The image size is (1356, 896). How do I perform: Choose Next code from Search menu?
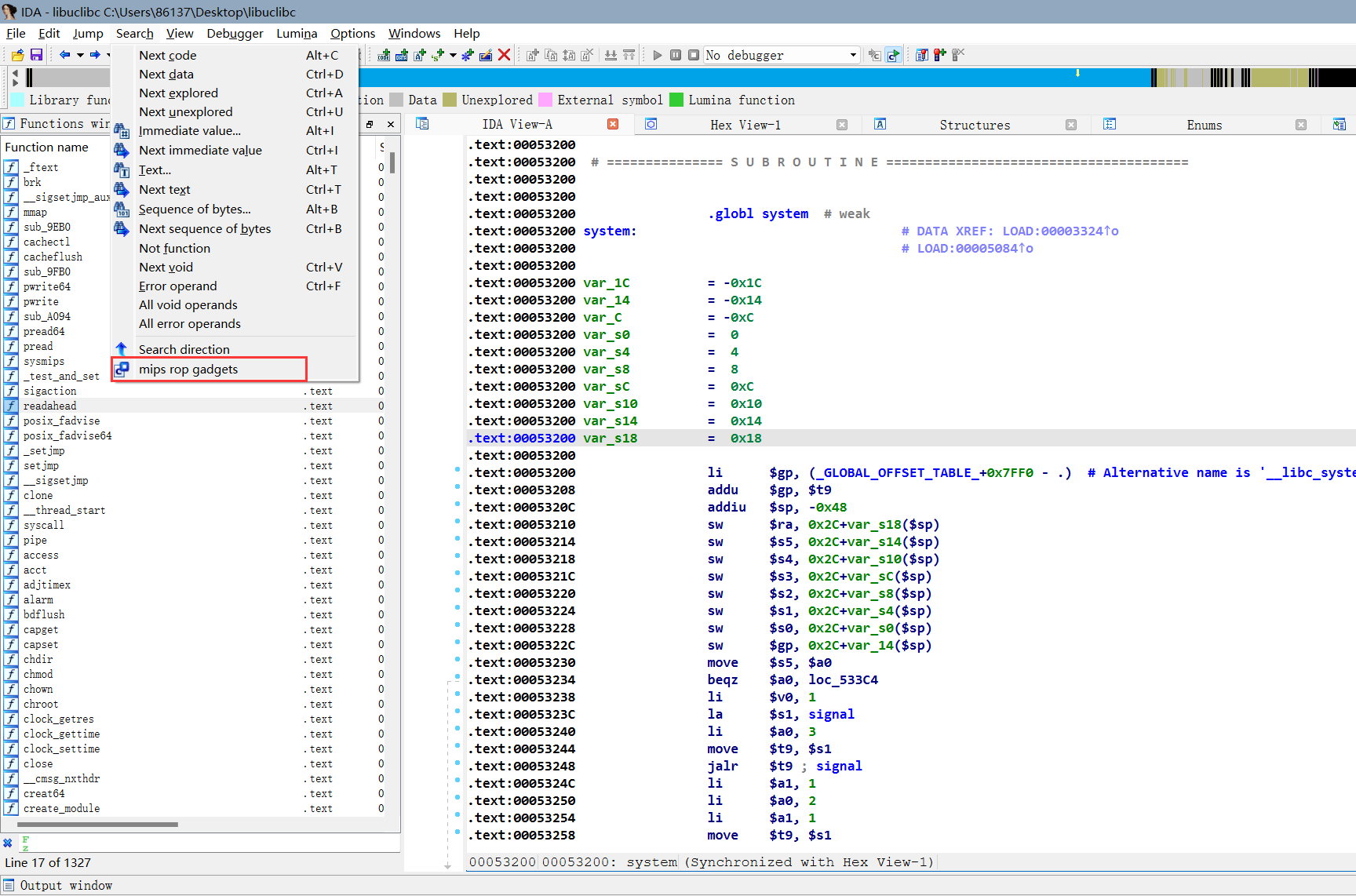pos(235,55)
